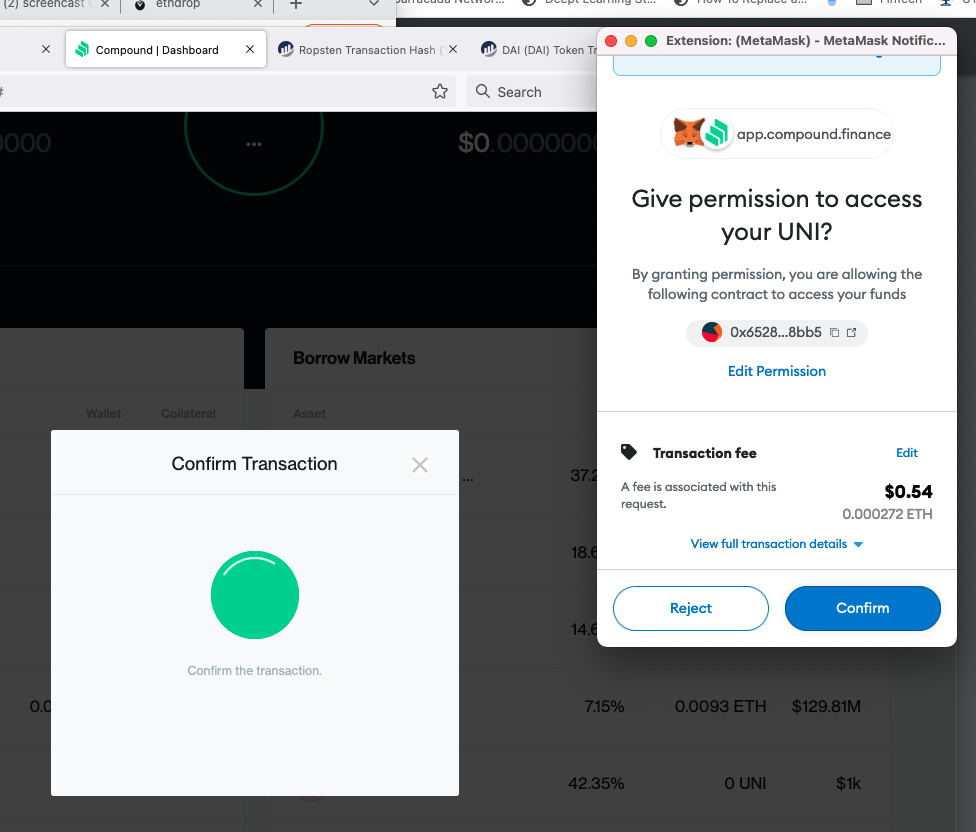Image resolution: width=976 pixels, height=832 pixels.
Task: Click the 0.000272 ETH fee value
Action: (887, 514)
